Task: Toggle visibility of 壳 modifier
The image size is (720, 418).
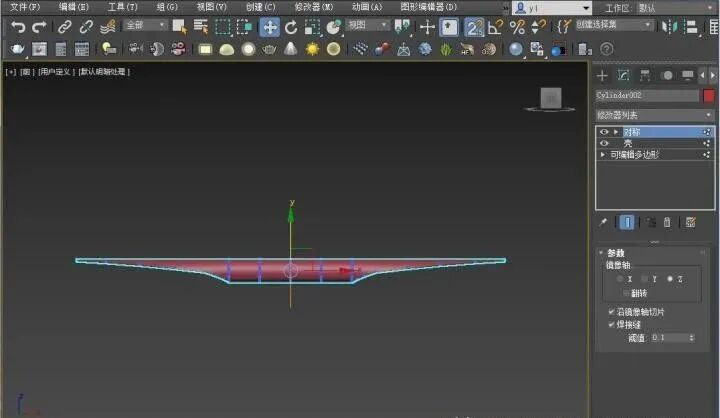Action: coord(604,143)
